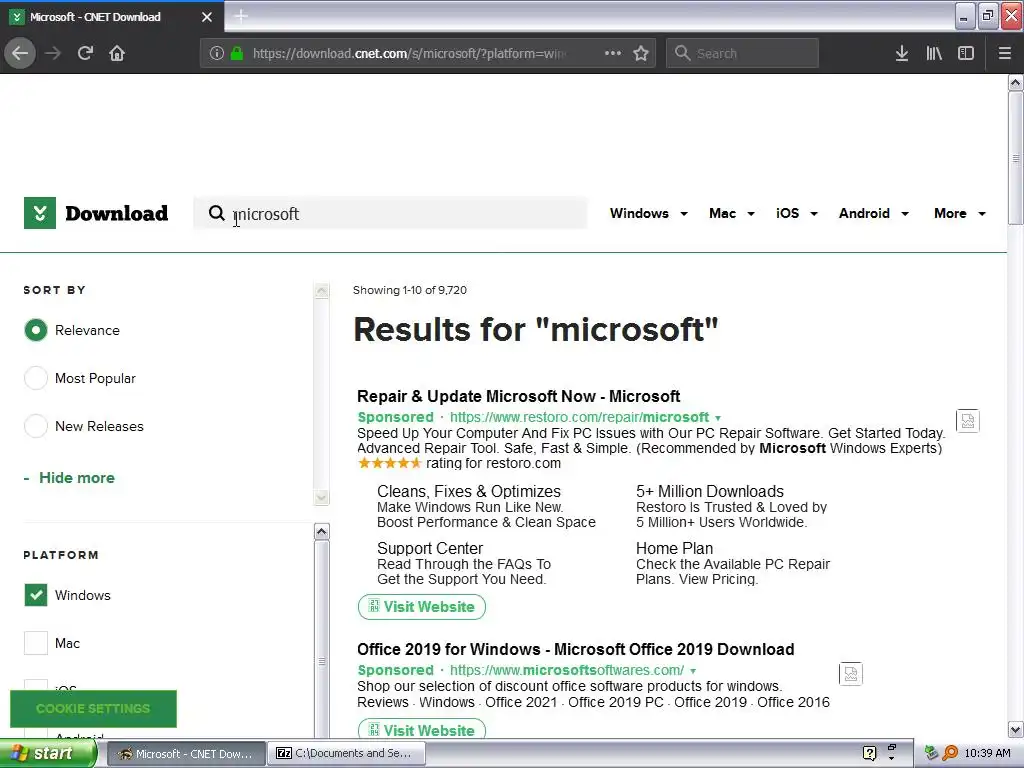Click the taskbar clock showing 10:39 AM
The image size is (1024, 768).
coord(987,753)
